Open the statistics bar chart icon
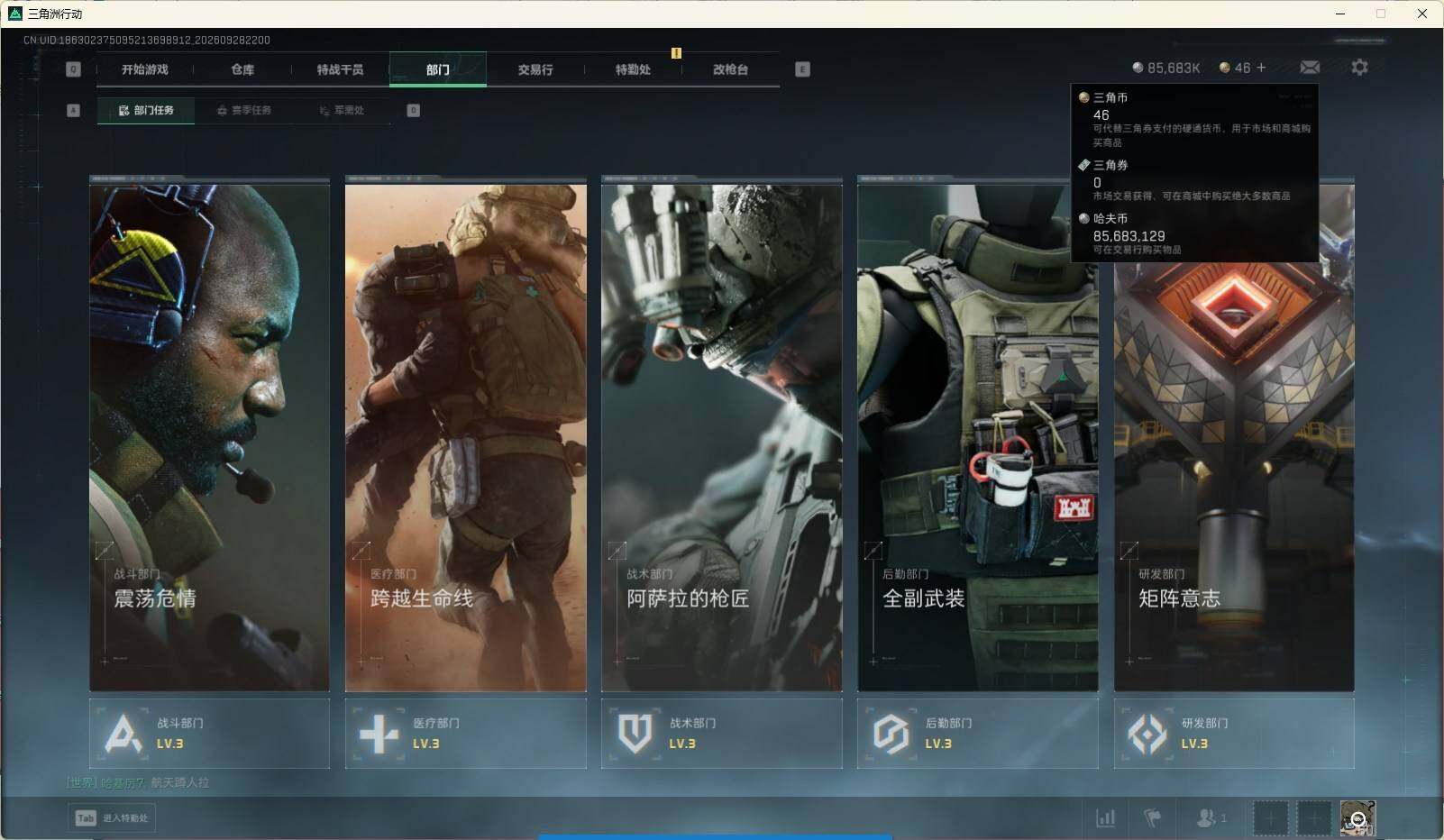 click(1105, 818)
